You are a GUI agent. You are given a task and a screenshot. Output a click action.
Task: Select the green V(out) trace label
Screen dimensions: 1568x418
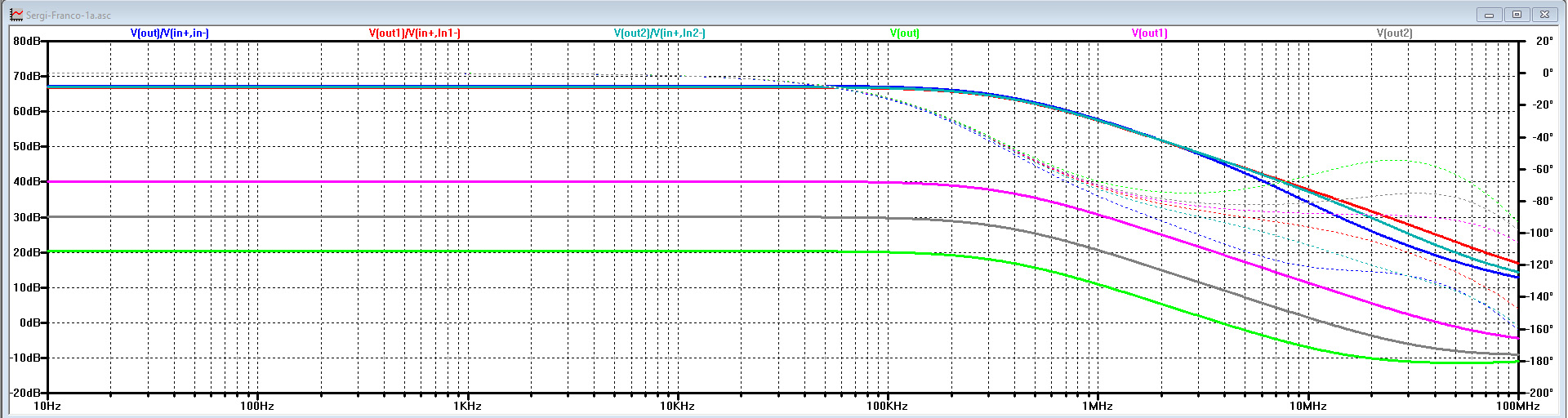click(905, 33)
